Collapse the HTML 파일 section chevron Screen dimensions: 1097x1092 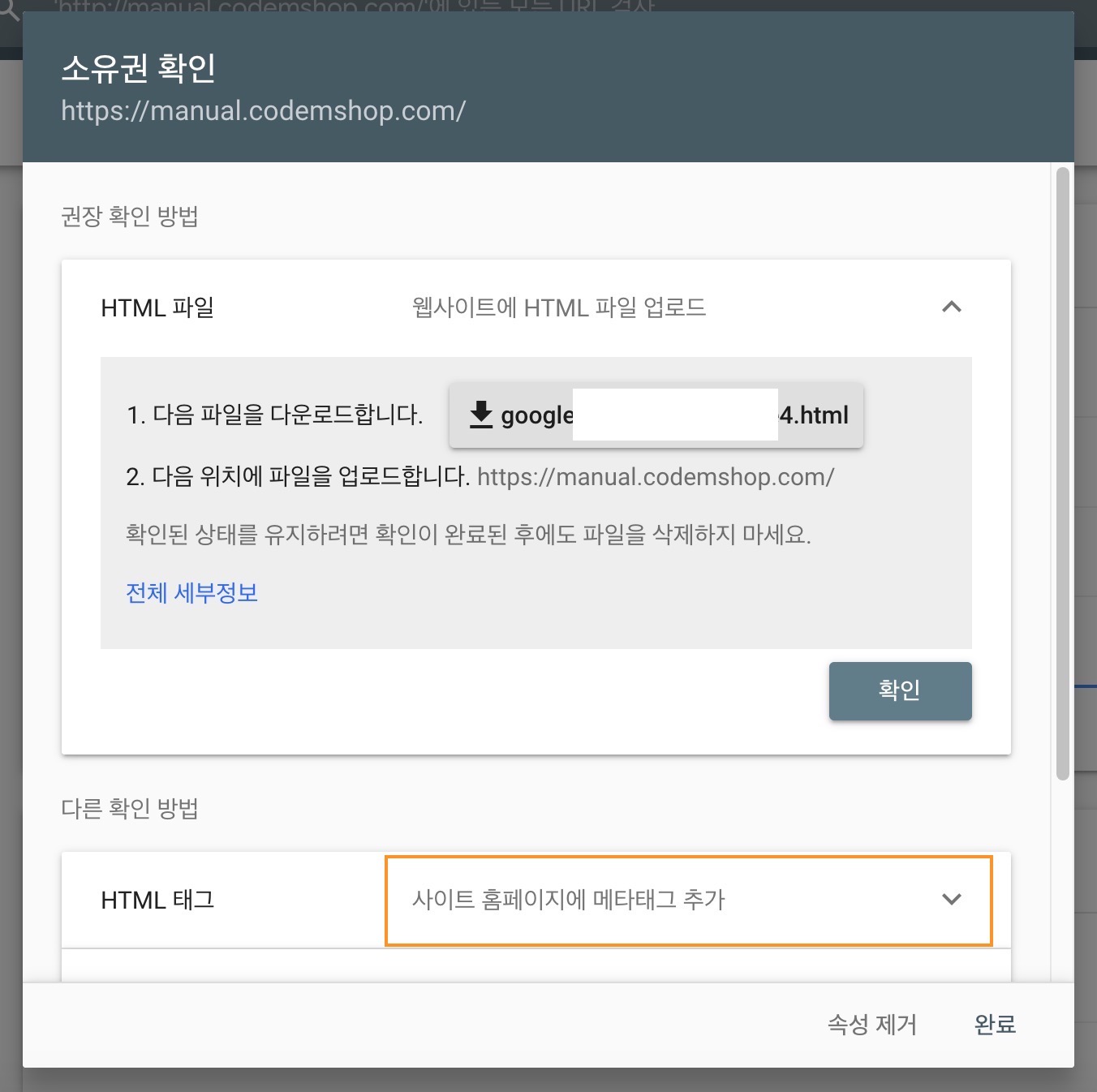point(951,307)
